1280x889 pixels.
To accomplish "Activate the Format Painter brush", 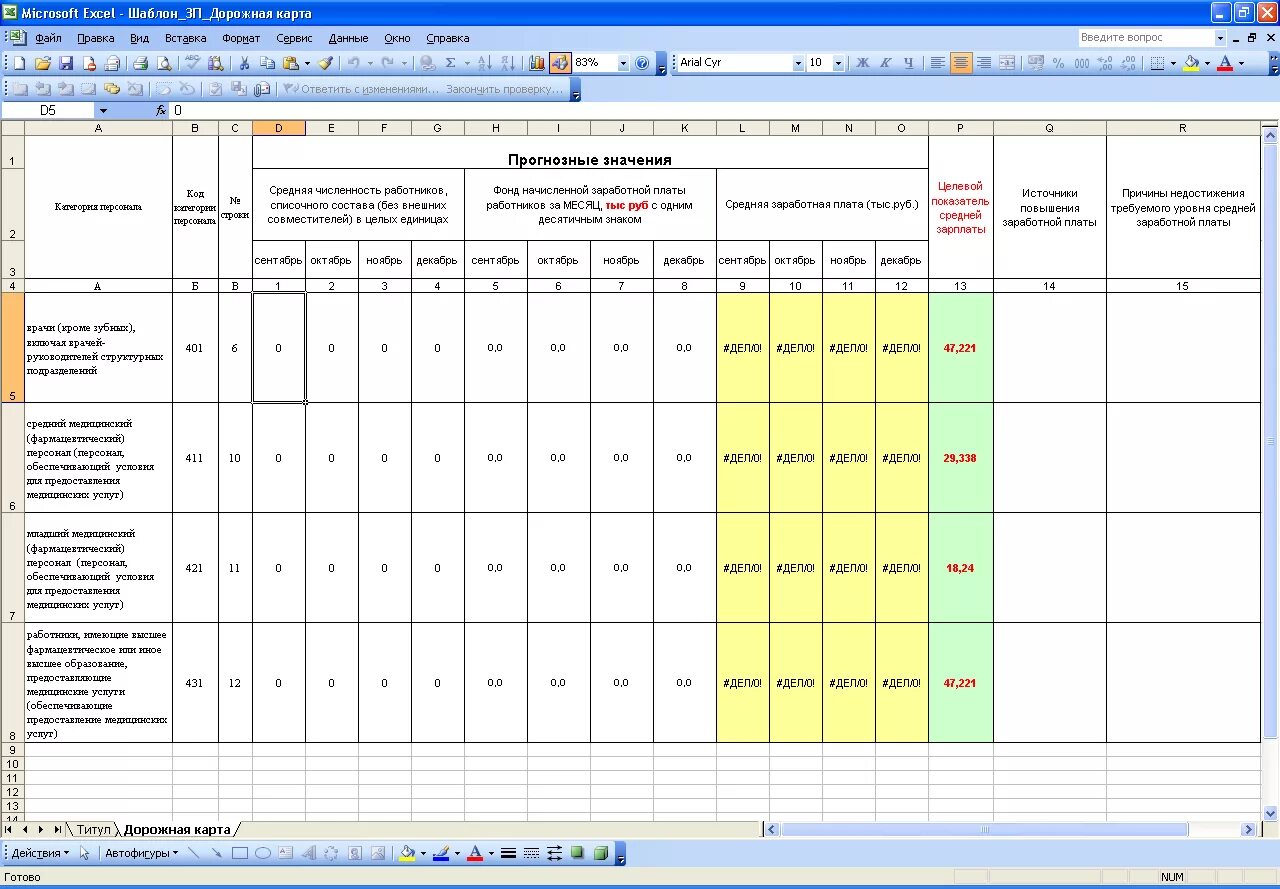I will pyautogui.click(x=325, y=63).
